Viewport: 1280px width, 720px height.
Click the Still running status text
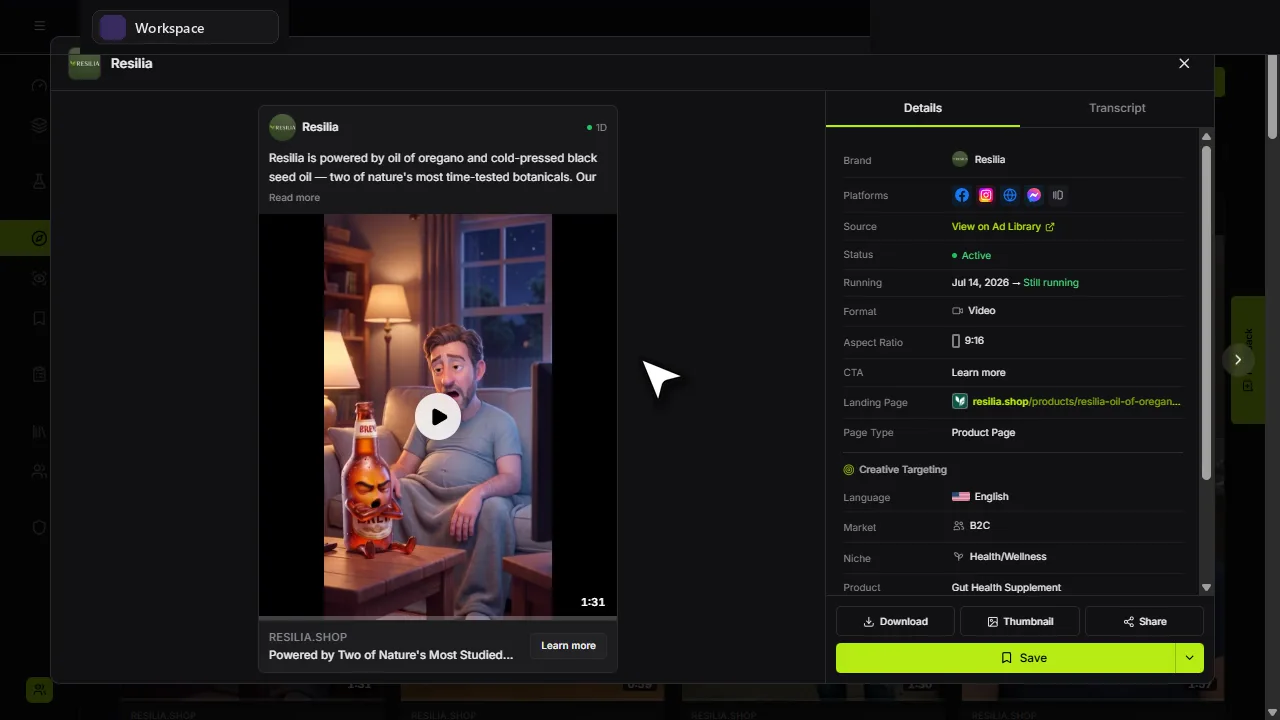[1051, 283]
